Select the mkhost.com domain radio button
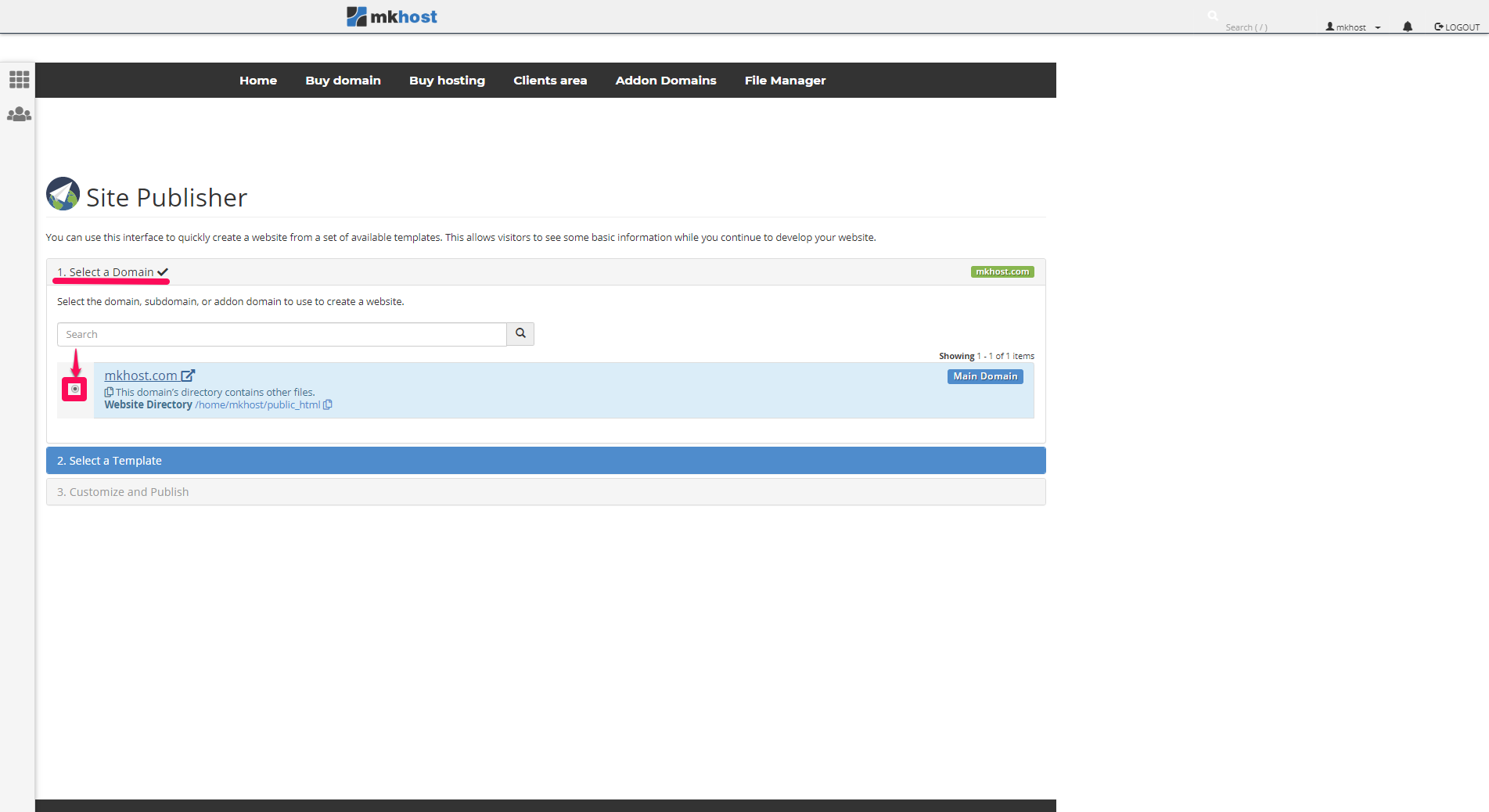 [75, 389]
